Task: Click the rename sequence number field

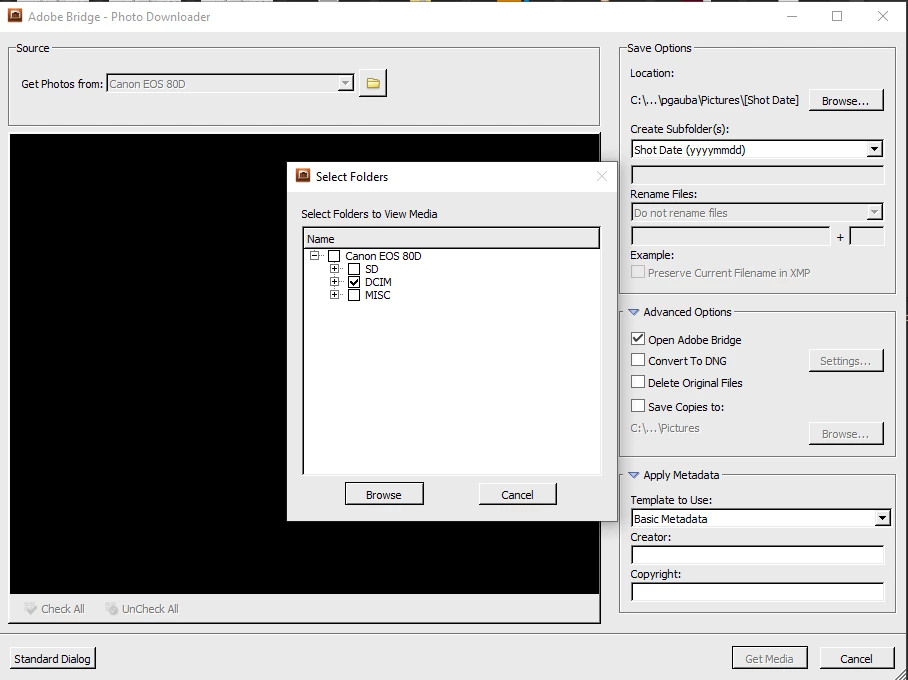Action: (867, 236)
